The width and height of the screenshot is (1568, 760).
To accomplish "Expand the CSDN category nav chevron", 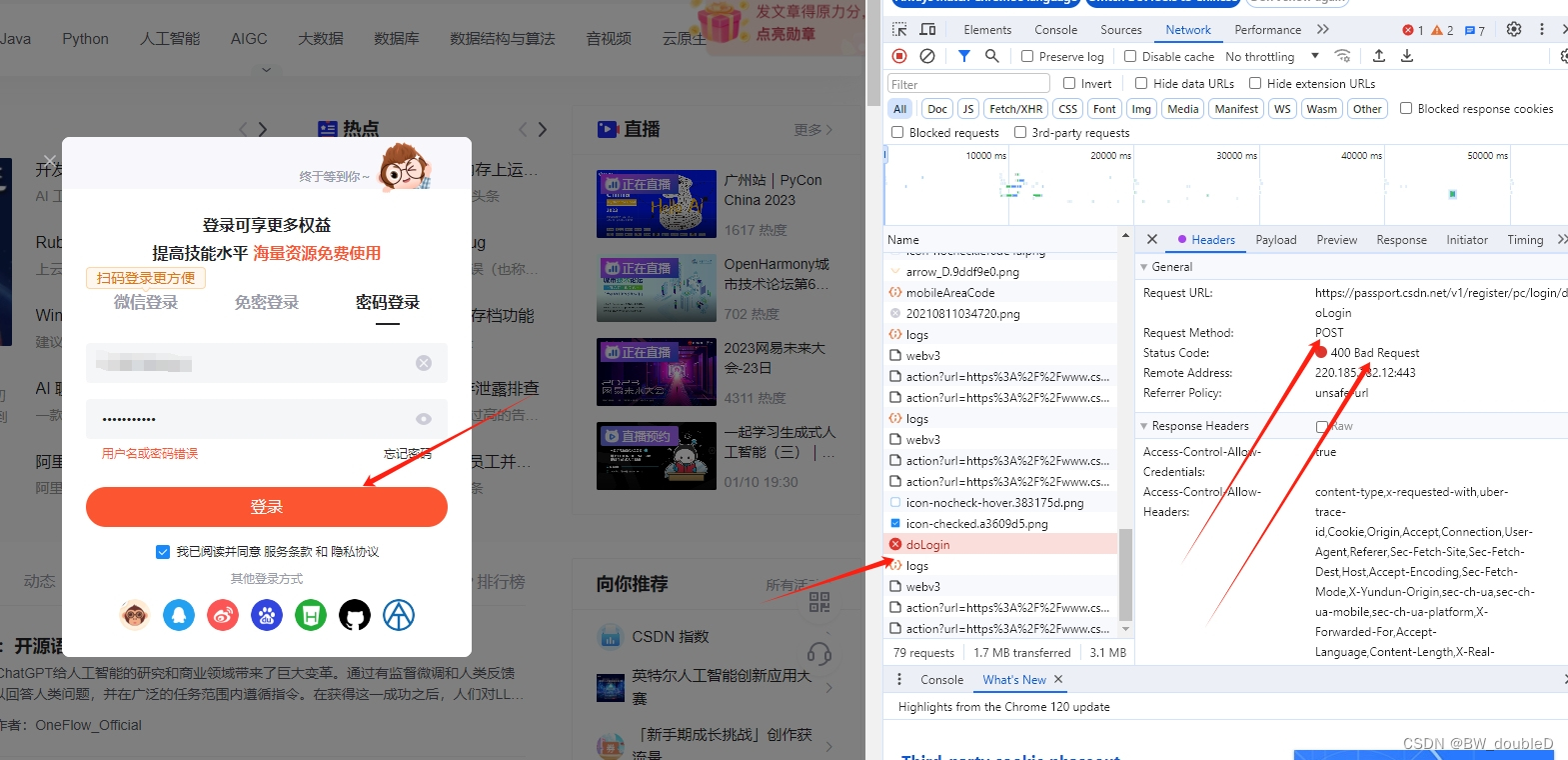I will pyautogui.click(x=266, y=70).
